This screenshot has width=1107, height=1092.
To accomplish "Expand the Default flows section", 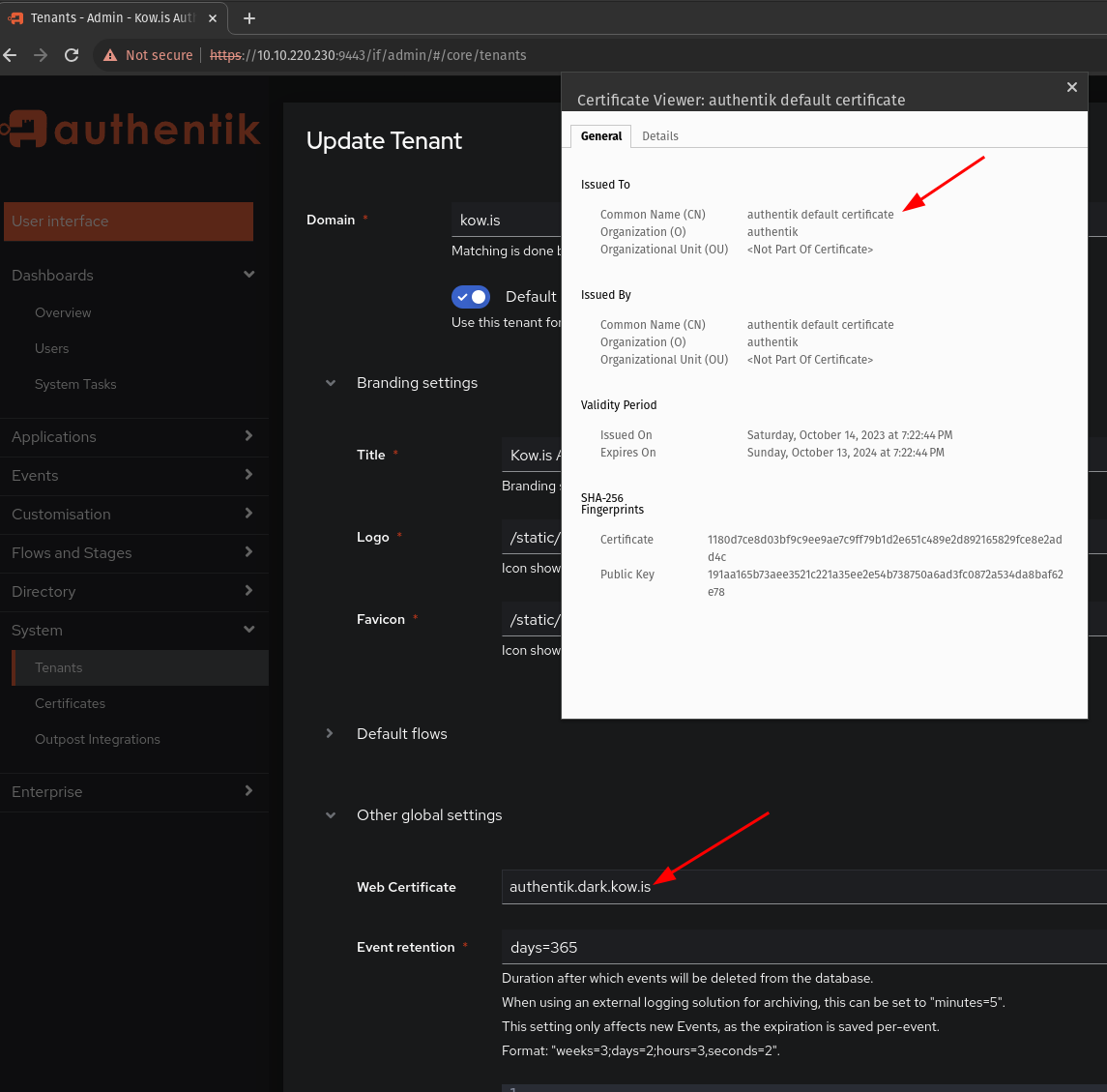I will (x=330, y=734).
